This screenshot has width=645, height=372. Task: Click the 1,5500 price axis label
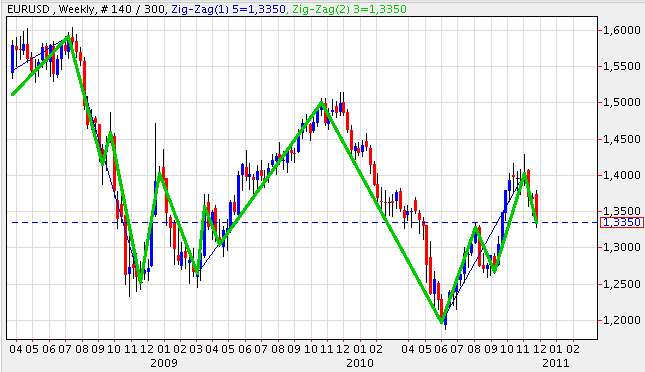(x=622, y=66)
